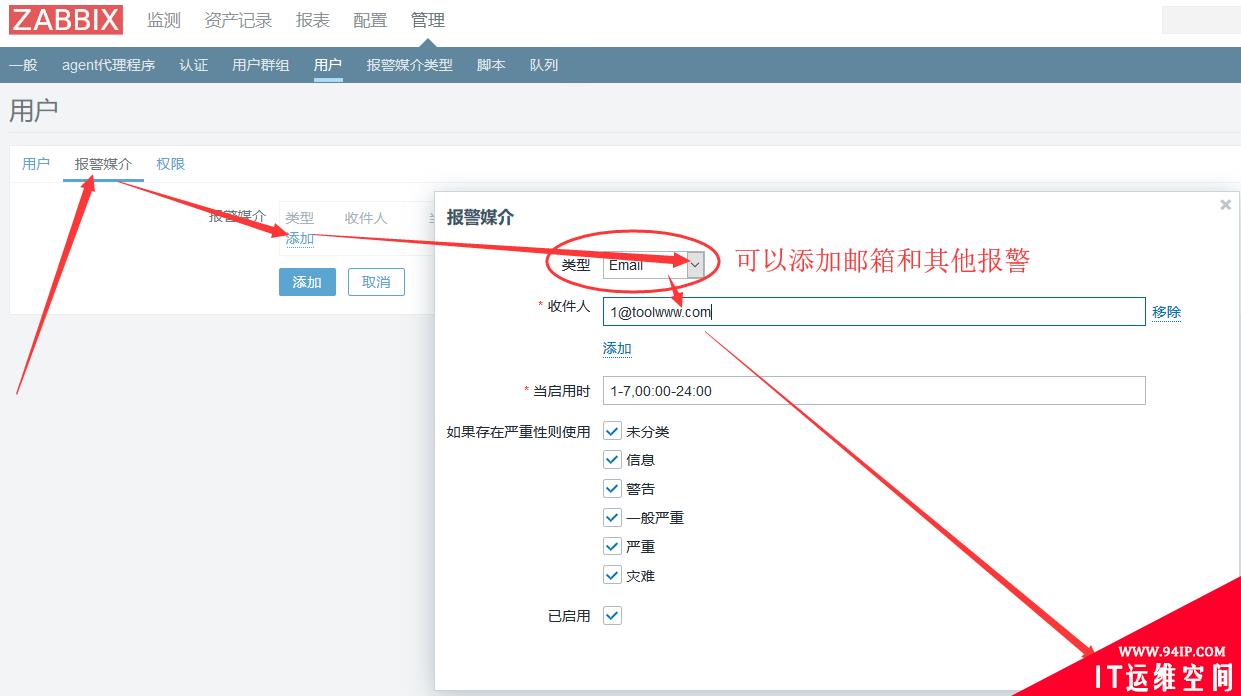This screenshot has height=696, width=1241.
Task: Click the ZABBIX logo
Action: pos(66,19)
